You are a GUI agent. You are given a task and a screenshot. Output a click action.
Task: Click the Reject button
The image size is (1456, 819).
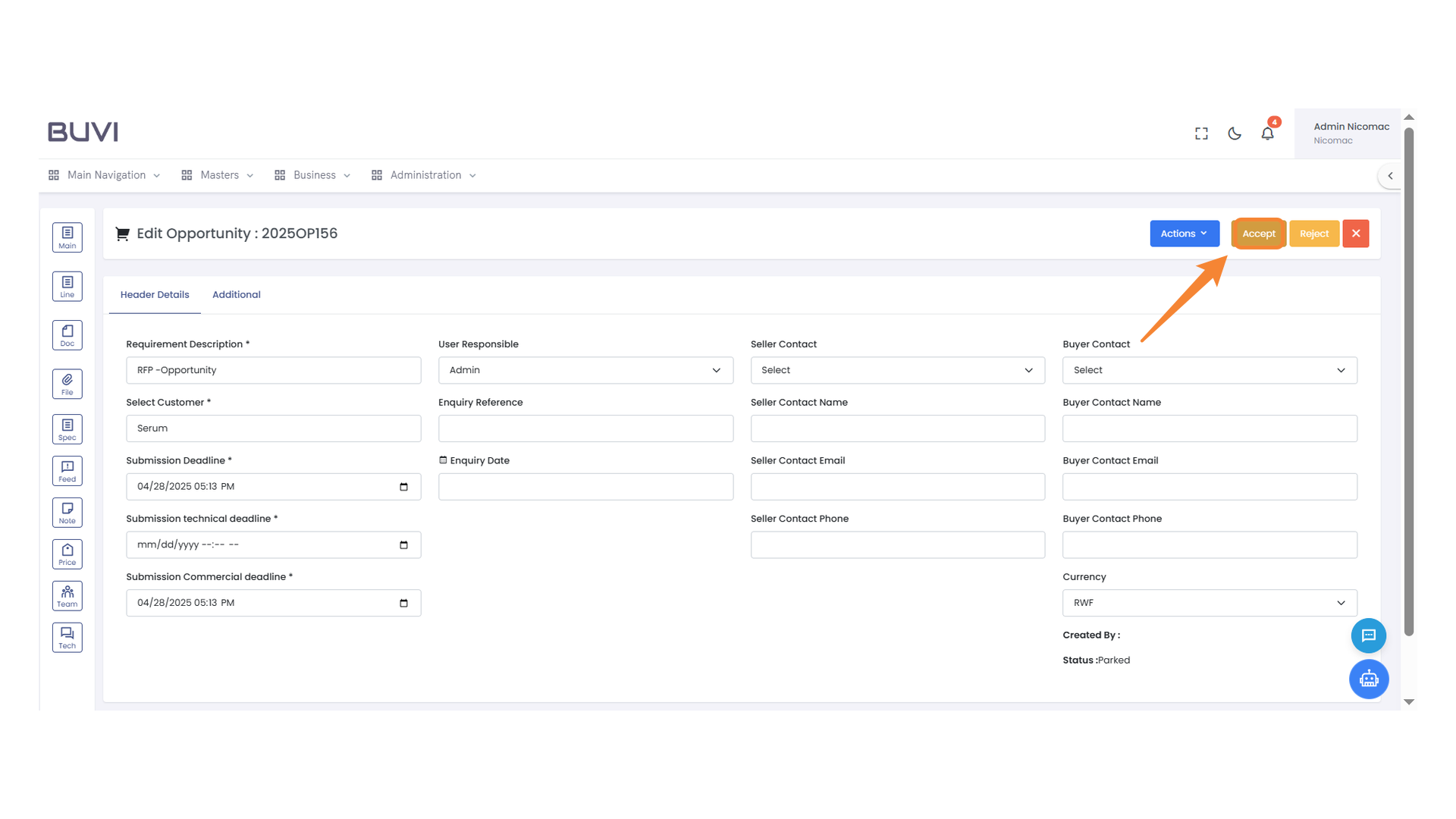(1313, 234)
